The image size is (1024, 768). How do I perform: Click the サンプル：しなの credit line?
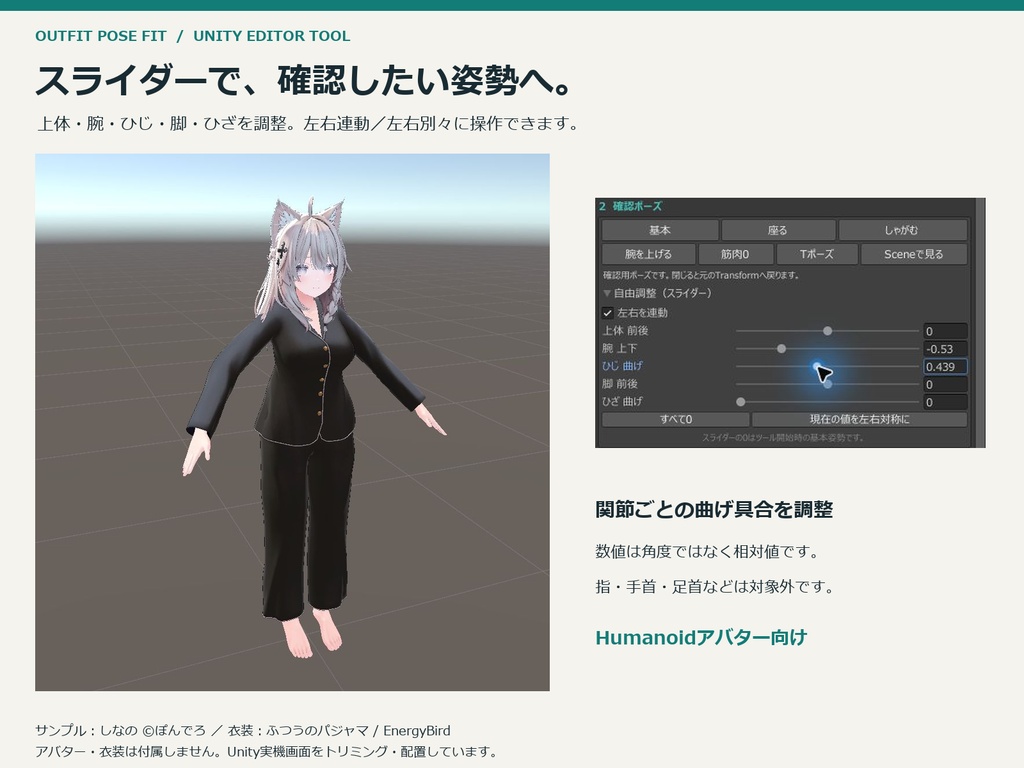[243, 731]
